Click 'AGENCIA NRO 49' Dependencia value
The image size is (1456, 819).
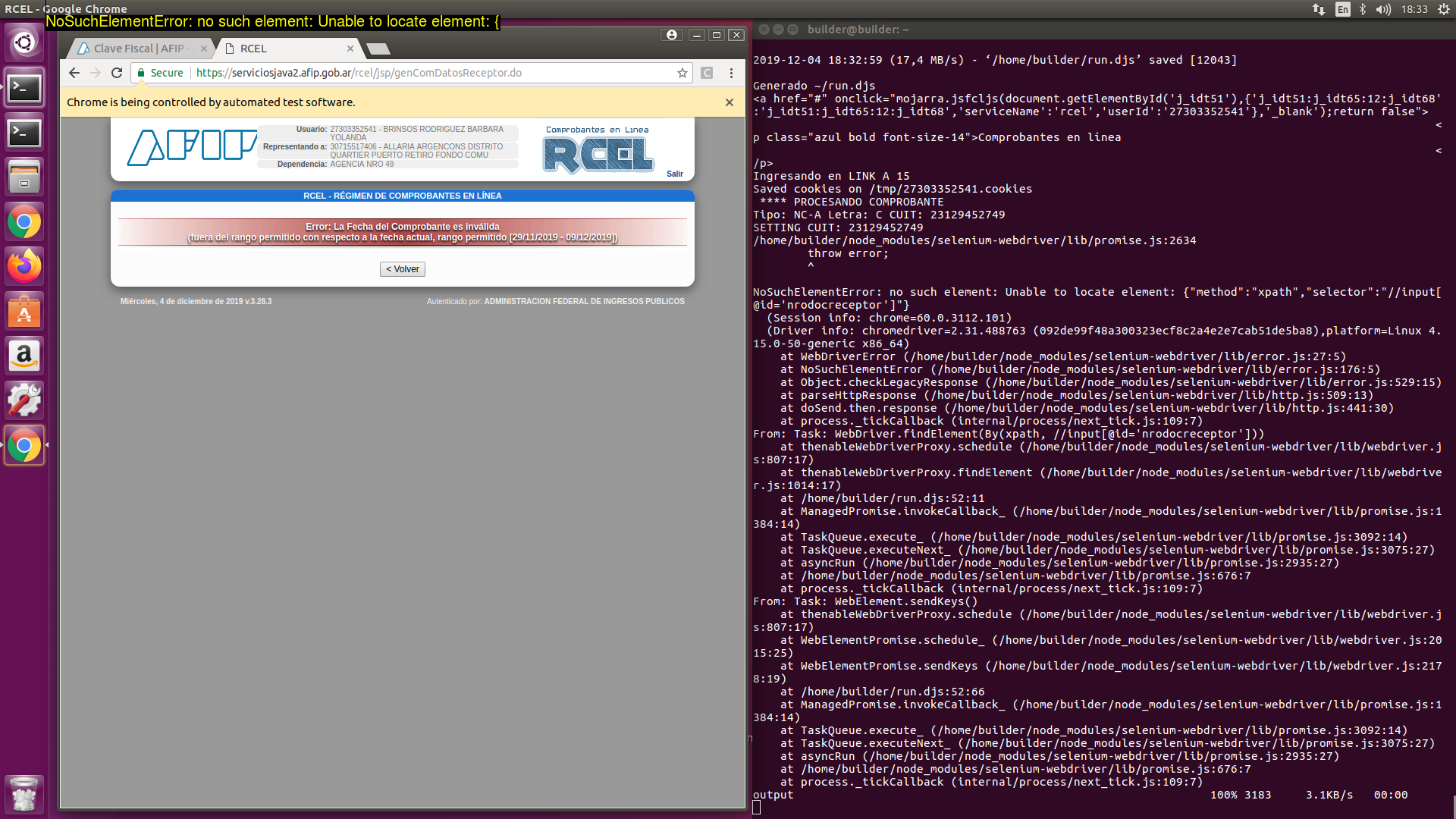362,164
